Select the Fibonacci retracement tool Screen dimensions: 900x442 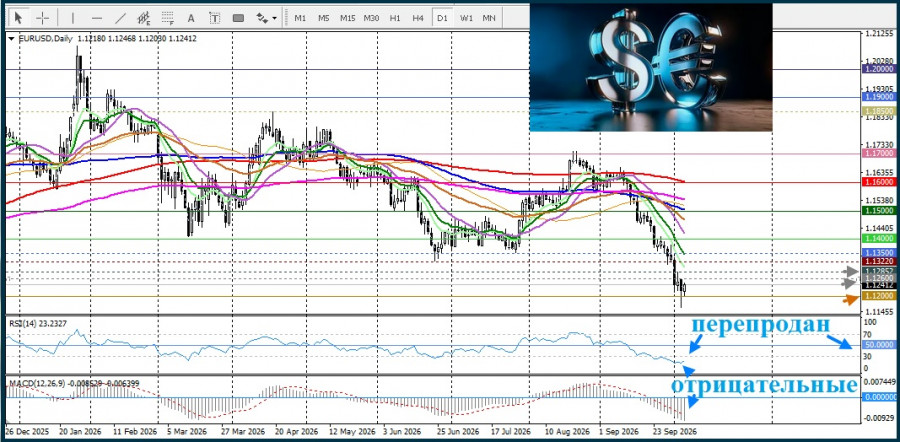(x=168, y=18)
